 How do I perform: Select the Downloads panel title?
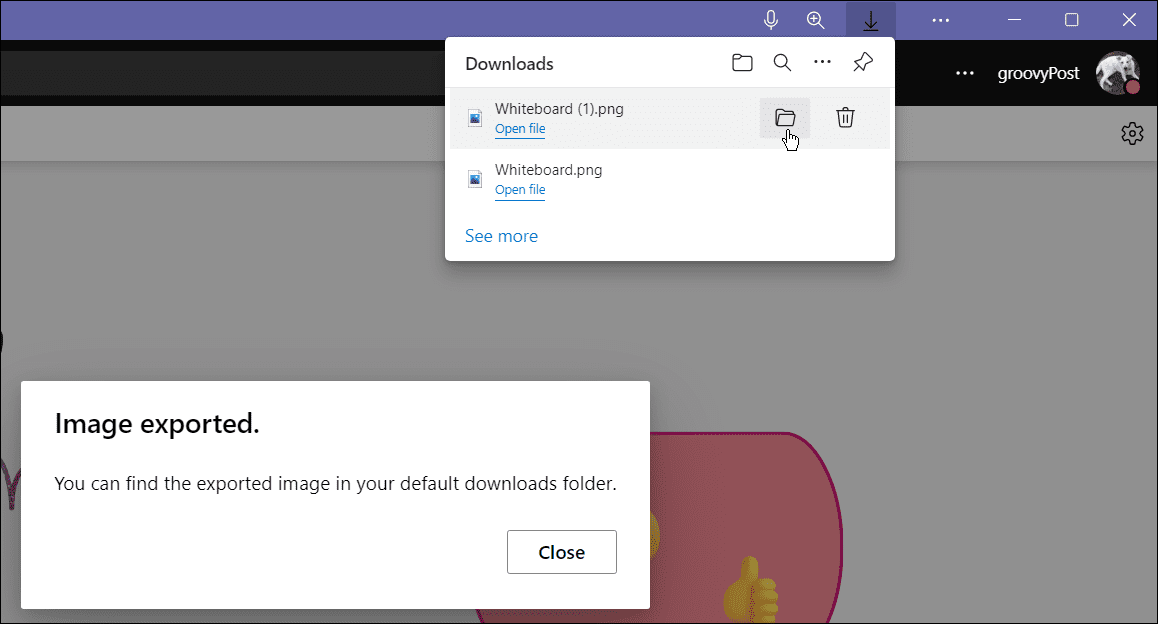pos(509,63)
